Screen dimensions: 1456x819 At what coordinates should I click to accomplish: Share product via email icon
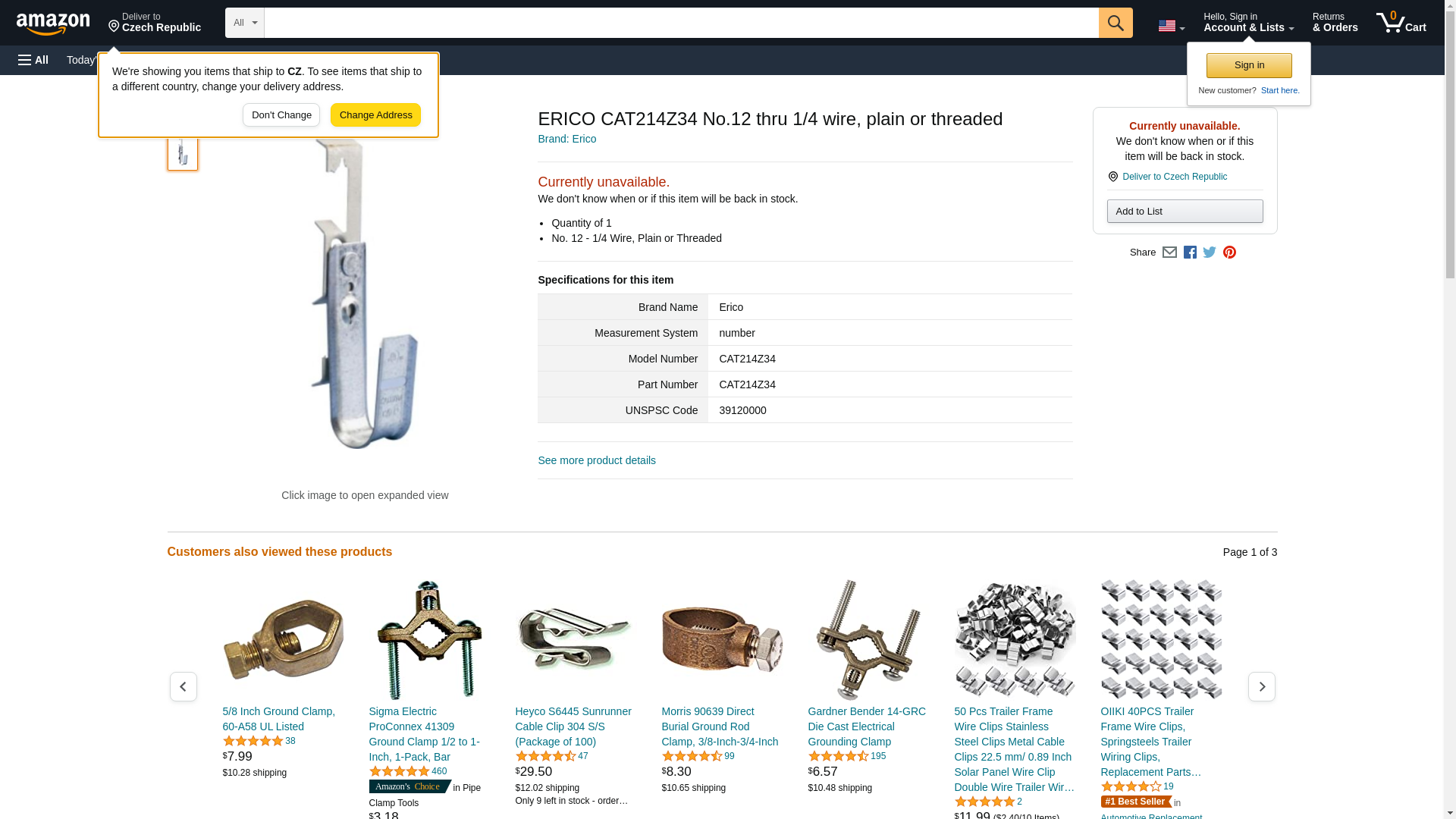tap(1169, 253)
